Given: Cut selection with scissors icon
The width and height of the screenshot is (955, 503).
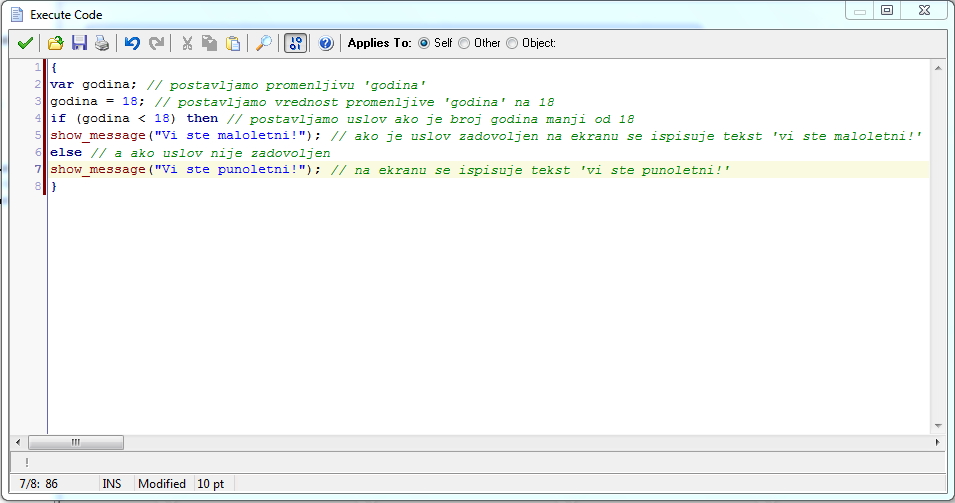Looking at the screenshot, I should pos(187,43).
